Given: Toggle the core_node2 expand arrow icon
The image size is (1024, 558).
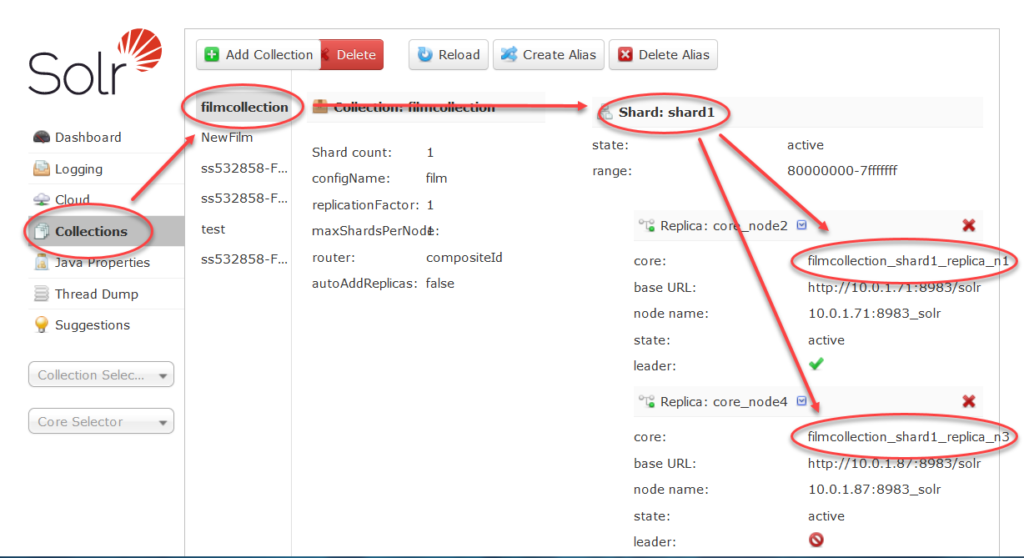Looking at the screenshot, I should (x=802, y=225).
